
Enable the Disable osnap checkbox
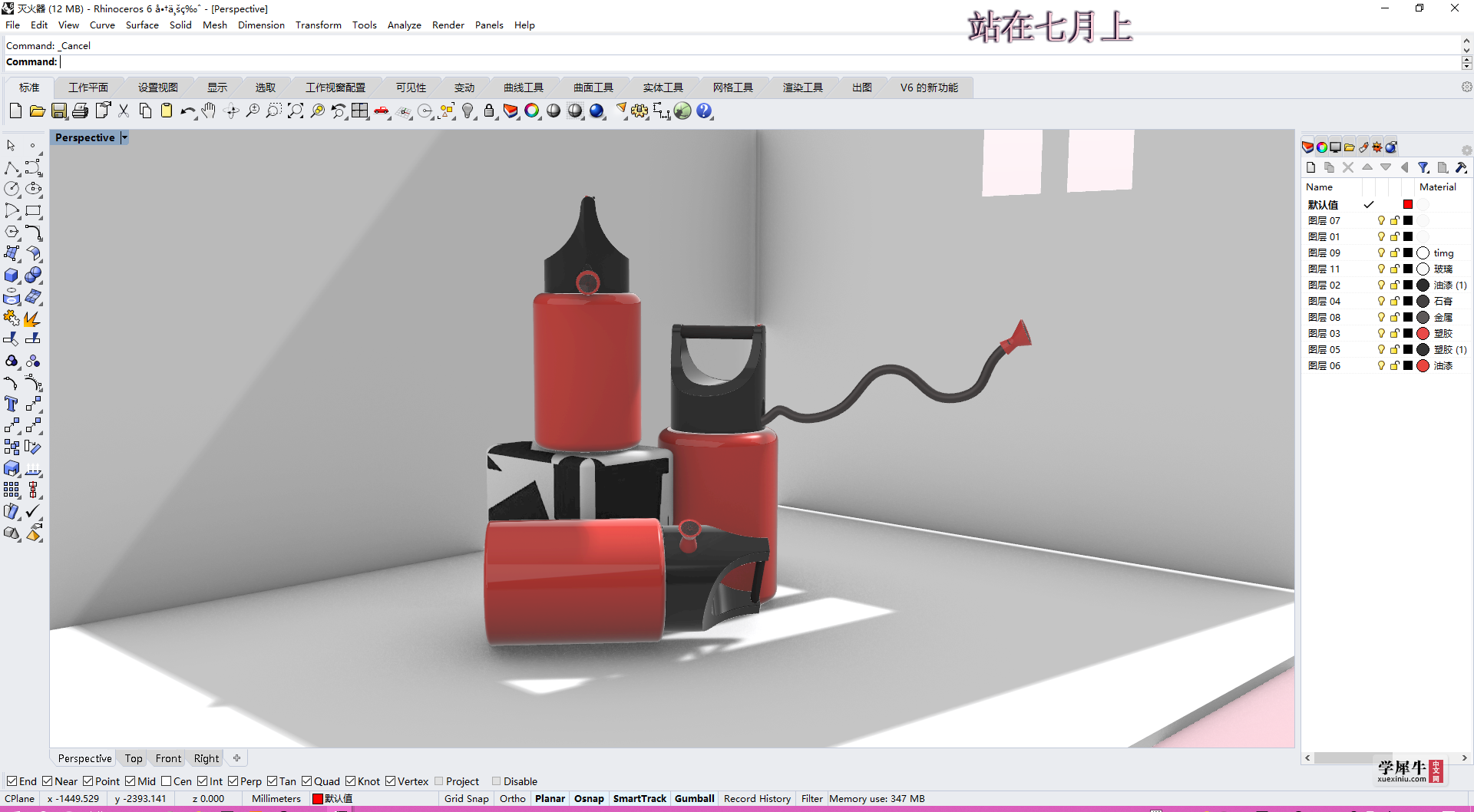click(497, 781)
